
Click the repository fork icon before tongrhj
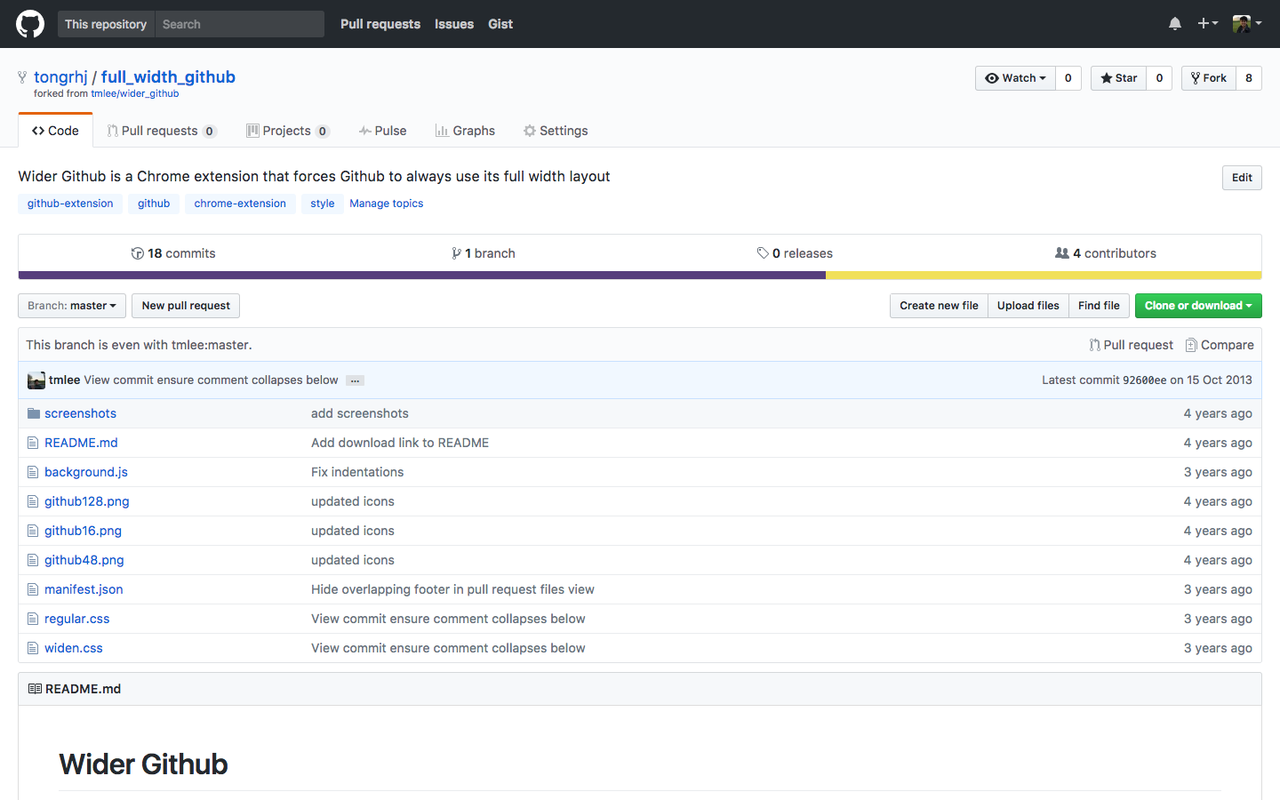[23, 77]
